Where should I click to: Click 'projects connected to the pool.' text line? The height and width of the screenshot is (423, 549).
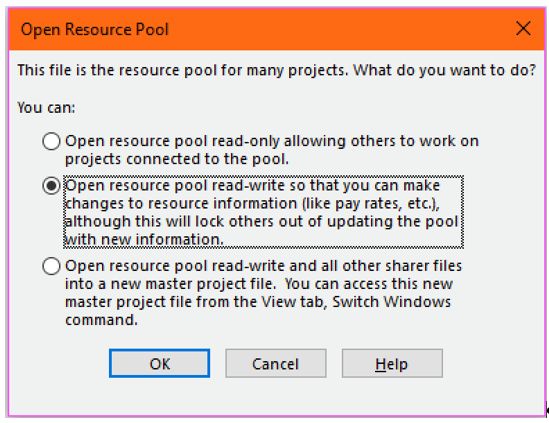click(x=177, y=159)
